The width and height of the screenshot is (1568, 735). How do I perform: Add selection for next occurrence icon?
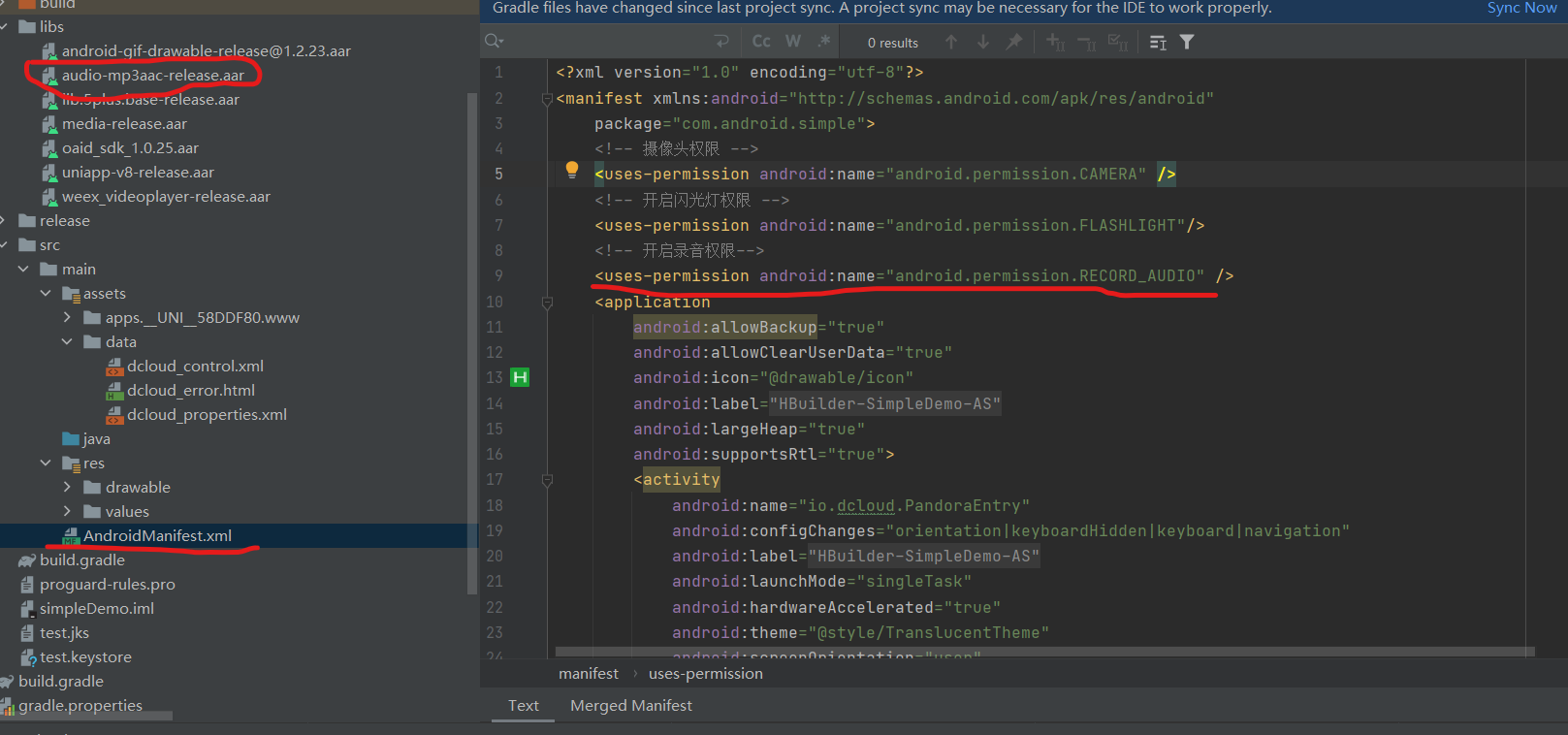coord(1056,42)
